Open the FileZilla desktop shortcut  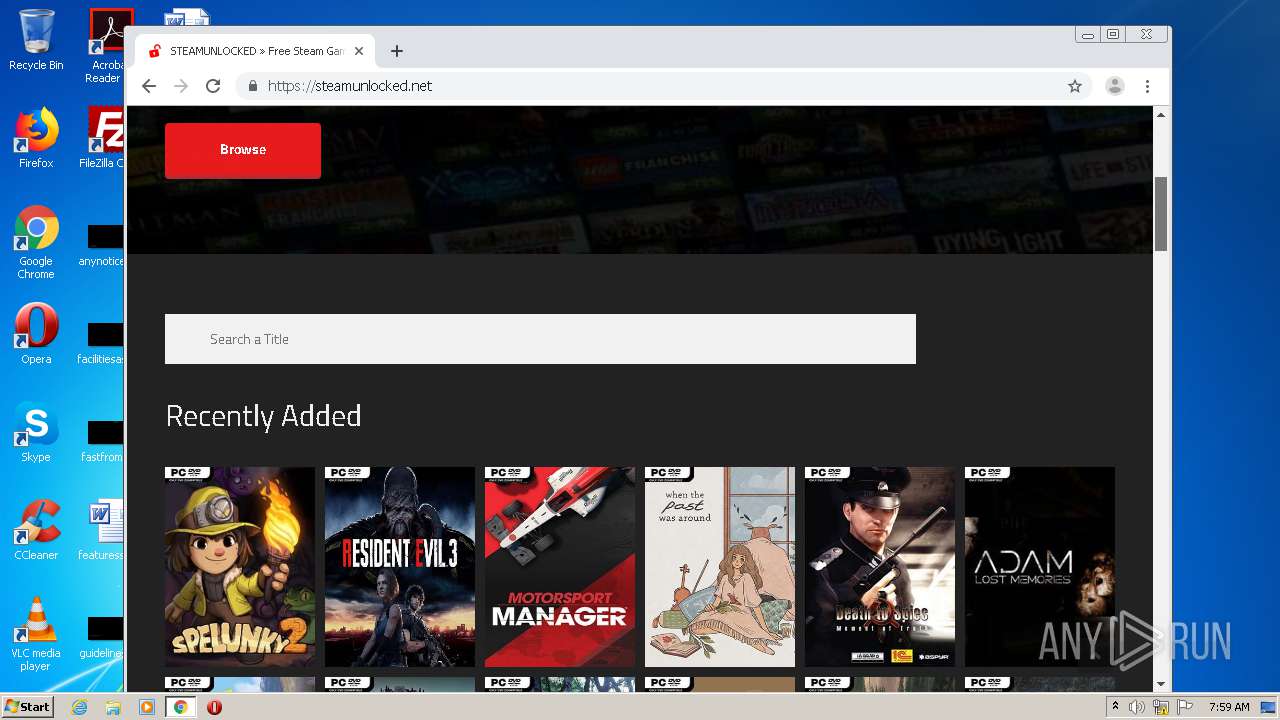pyautogui.click(x=102, y=138)
